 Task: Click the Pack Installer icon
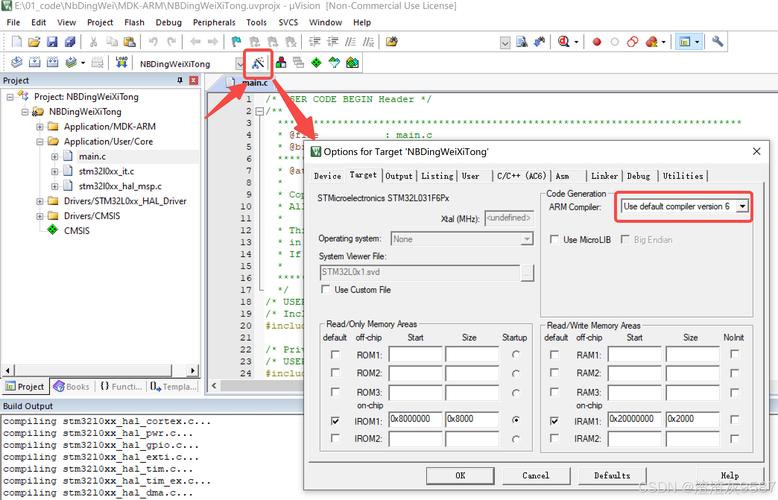point(352,62)
